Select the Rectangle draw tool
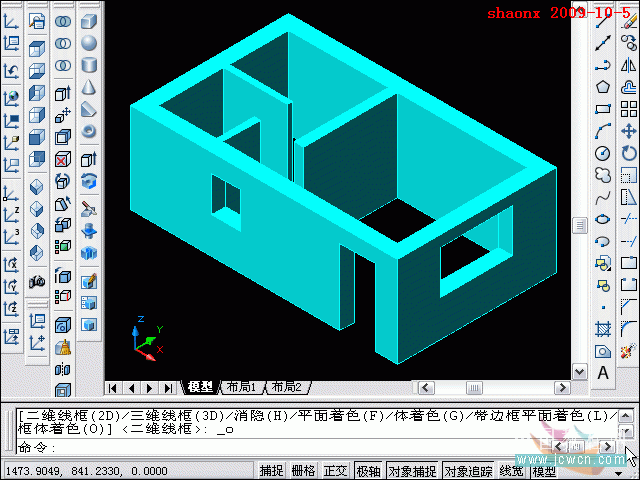This screenshot has height=480, width=640. coord(603,109)
